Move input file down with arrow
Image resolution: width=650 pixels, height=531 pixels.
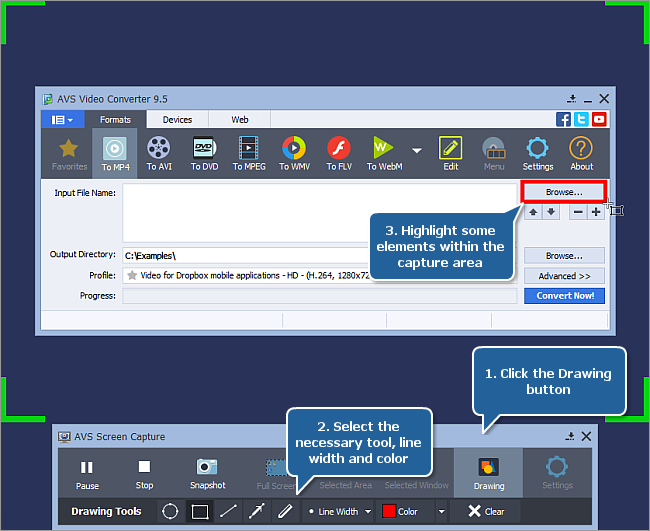(551, 212)
